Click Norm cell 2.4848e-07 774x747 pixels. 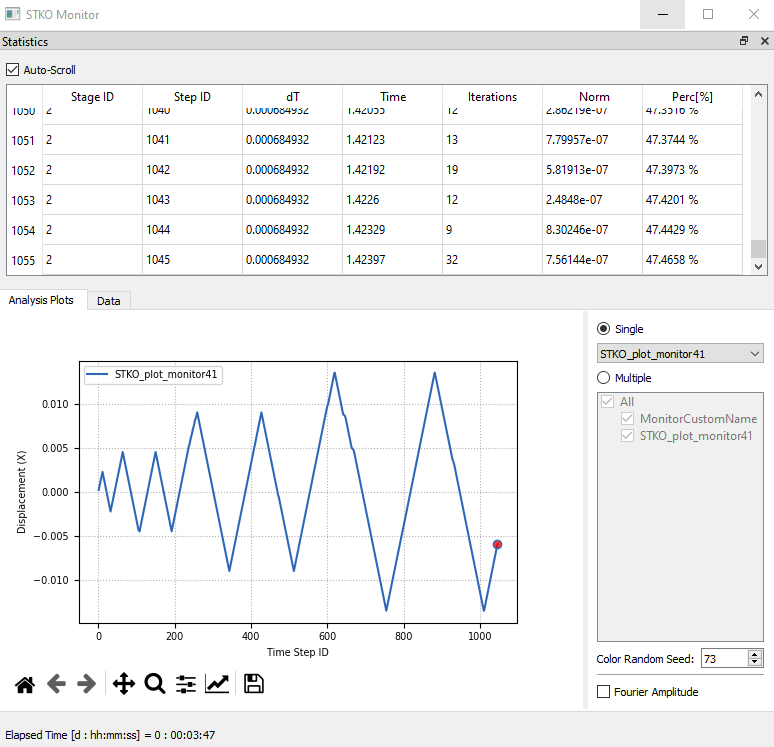point(592,200)
